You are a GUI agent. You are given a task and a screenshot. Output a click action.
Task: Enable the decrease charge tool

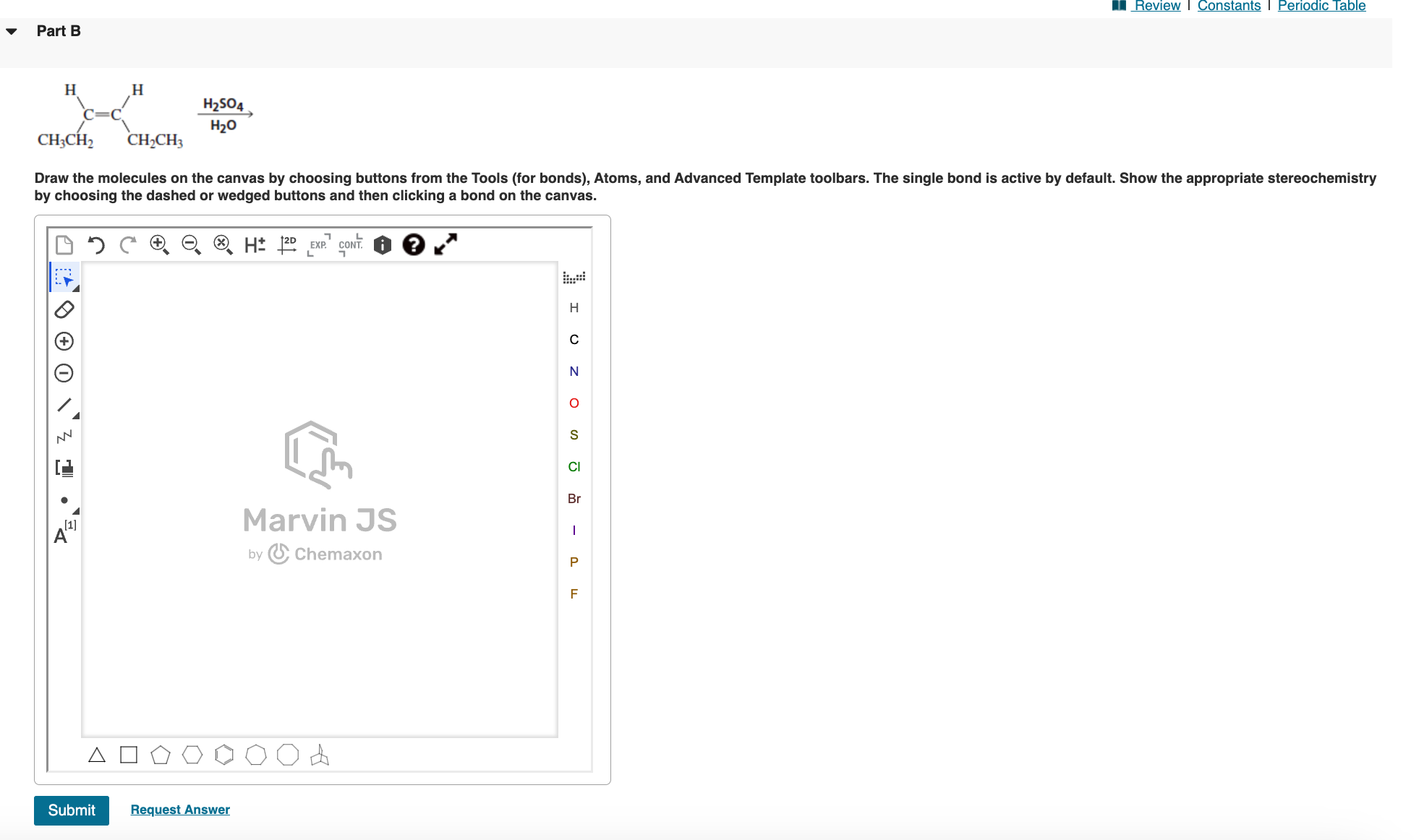coord(64,372)
